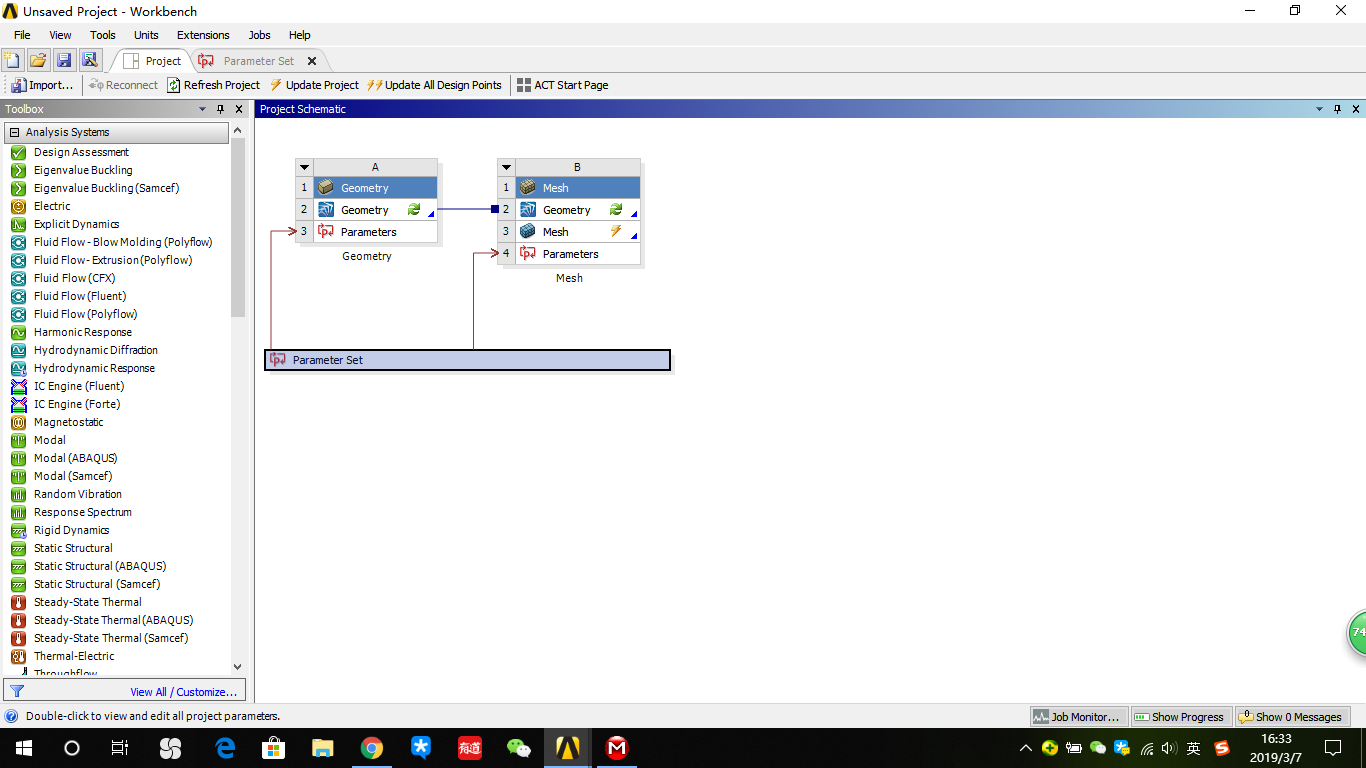The image size is (1366, 768).
Task: Select the Steady-State Thermal icon
Action: (x=18, y=602)
